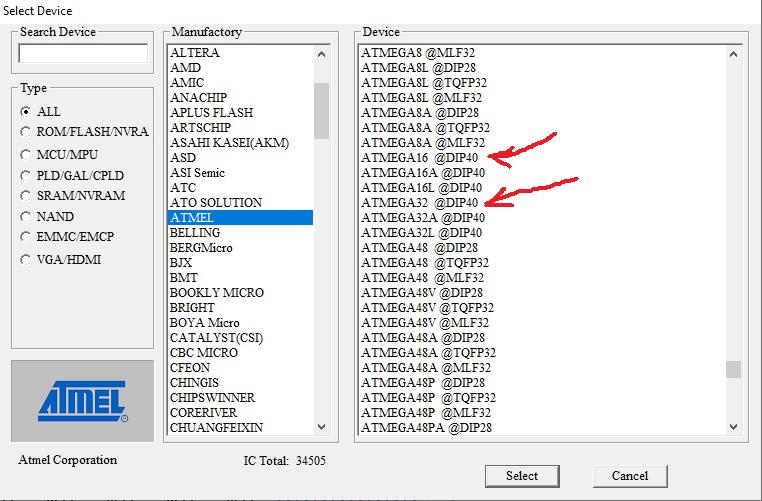Select VGA/HDMI type option
Image resolution: width=762 pixels, height=501 pixels.
[x=26, y=260]
